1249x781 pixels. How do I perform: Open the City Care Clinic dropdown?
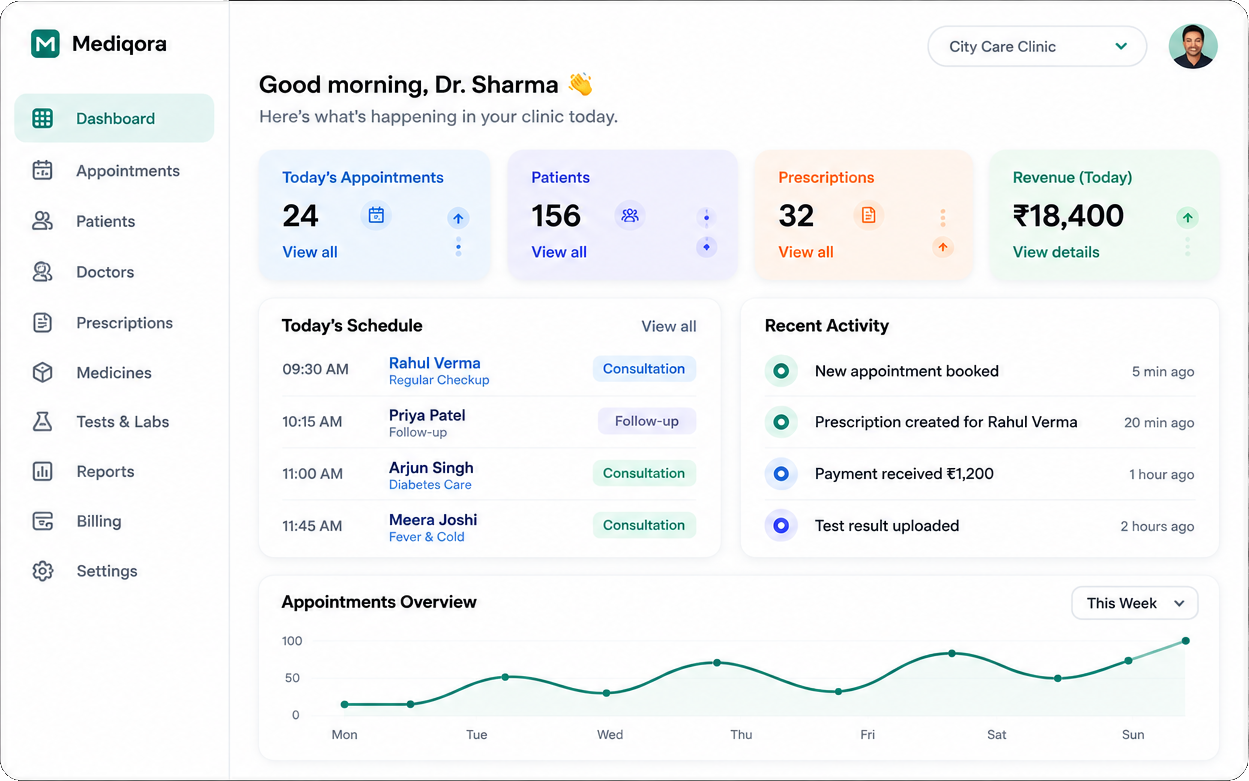pyautogui.click(x=1037, y=46)
